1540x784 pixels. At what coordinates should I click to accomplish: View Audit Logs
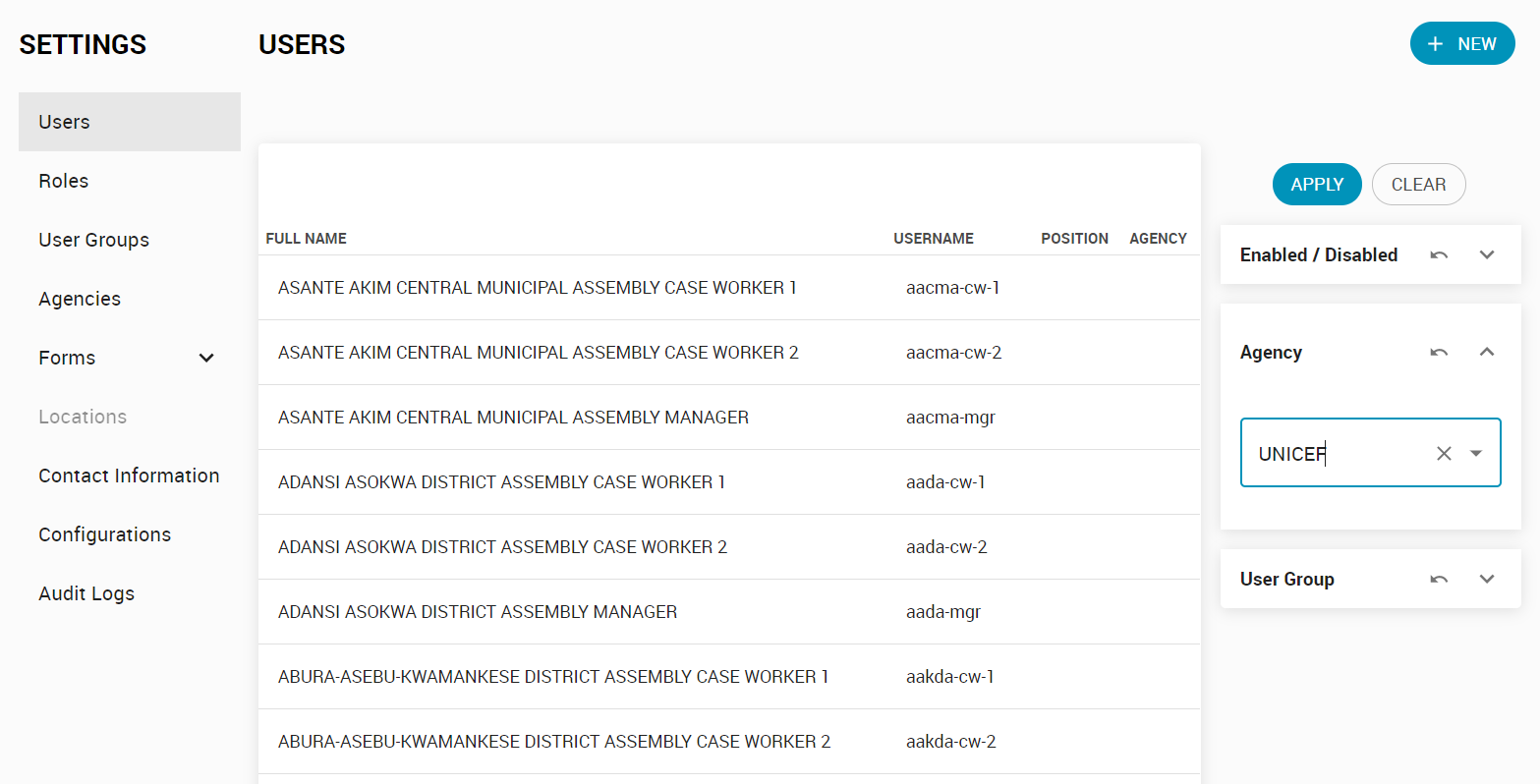(x=130, y=593)
